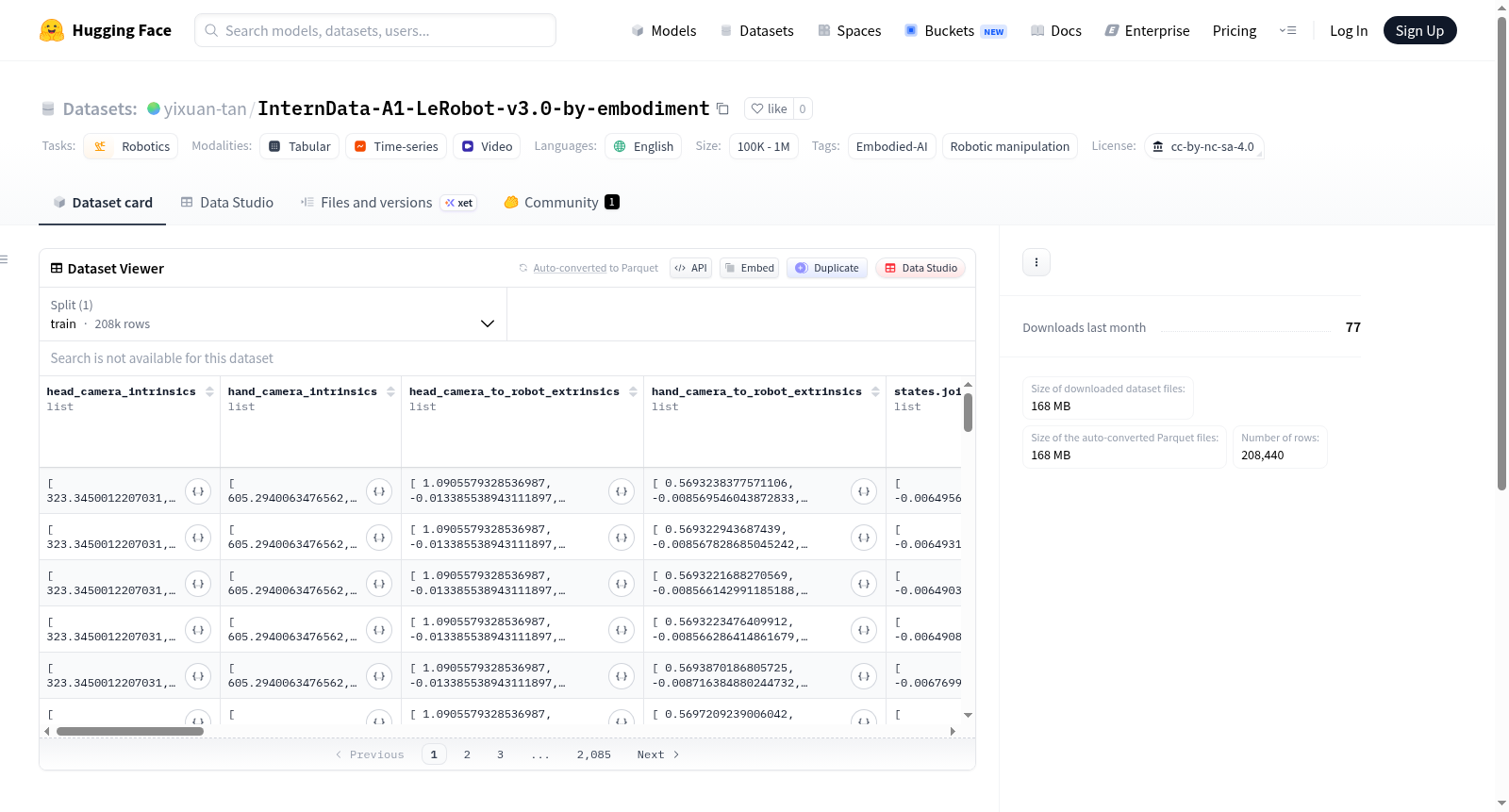Go to page 2 of the table
1509x812 pixels.
(467, 754)
